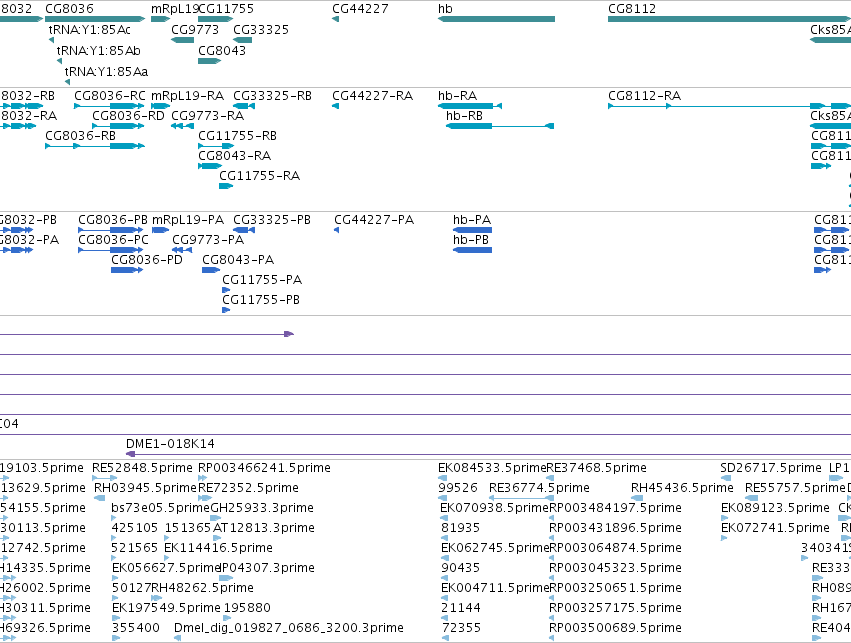851x643 pixels.
Task: Select CG8043-RA transcript label
Action: pyautogui.click(x=234, y=156)
